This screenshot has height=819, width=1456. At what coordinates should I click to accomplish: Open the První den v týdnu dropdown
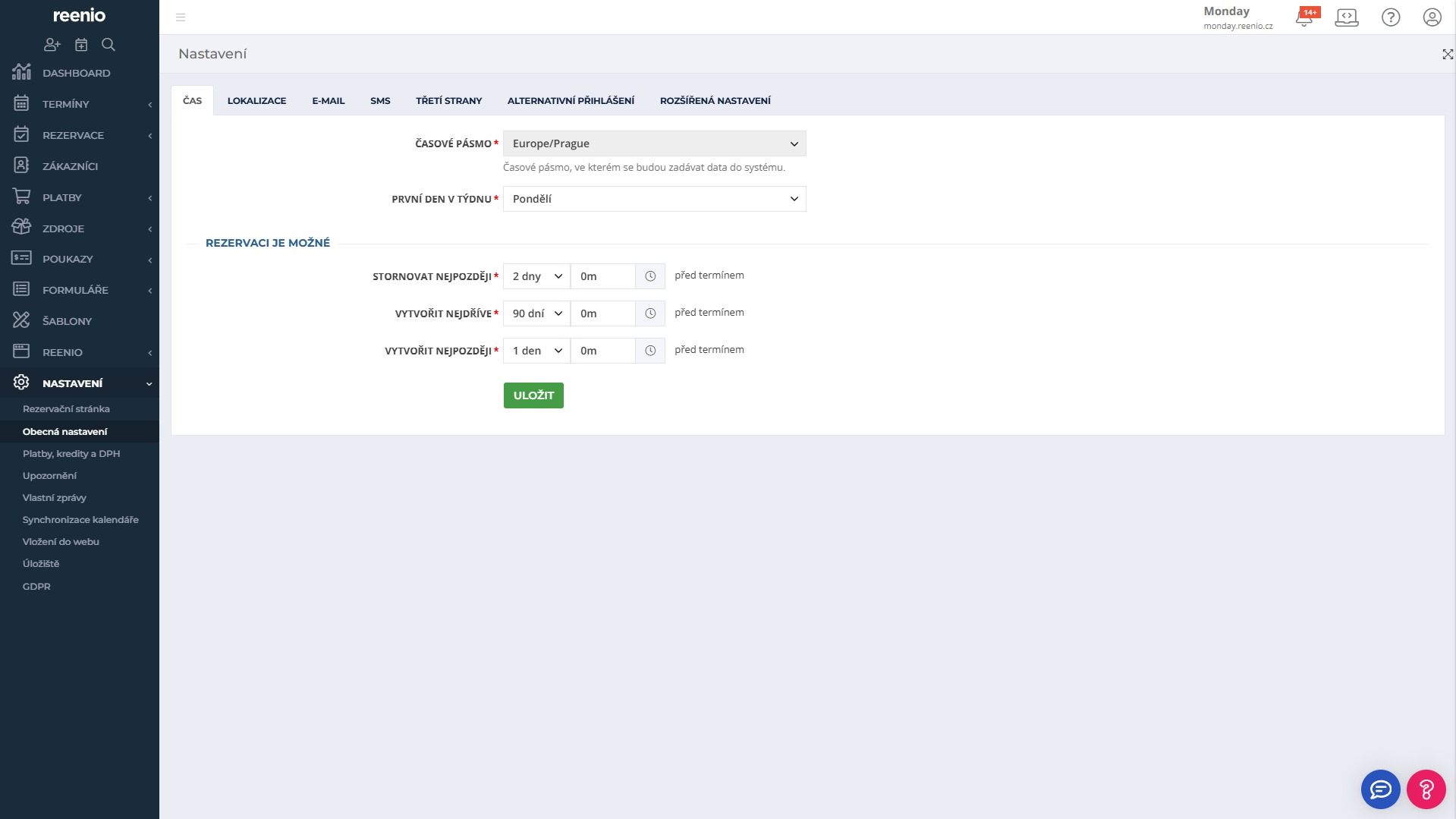pos(654,199)
